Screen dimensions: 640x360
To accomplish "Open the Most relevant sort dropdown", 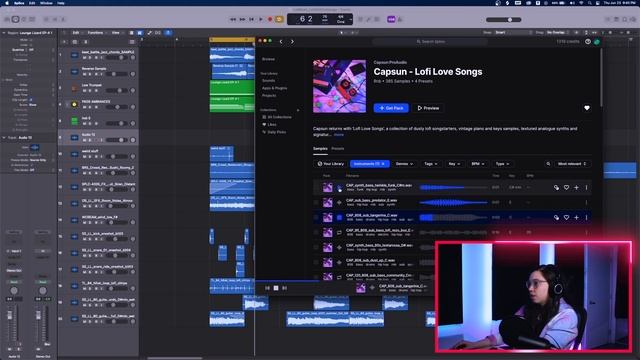I will click(x=572, y=164).
